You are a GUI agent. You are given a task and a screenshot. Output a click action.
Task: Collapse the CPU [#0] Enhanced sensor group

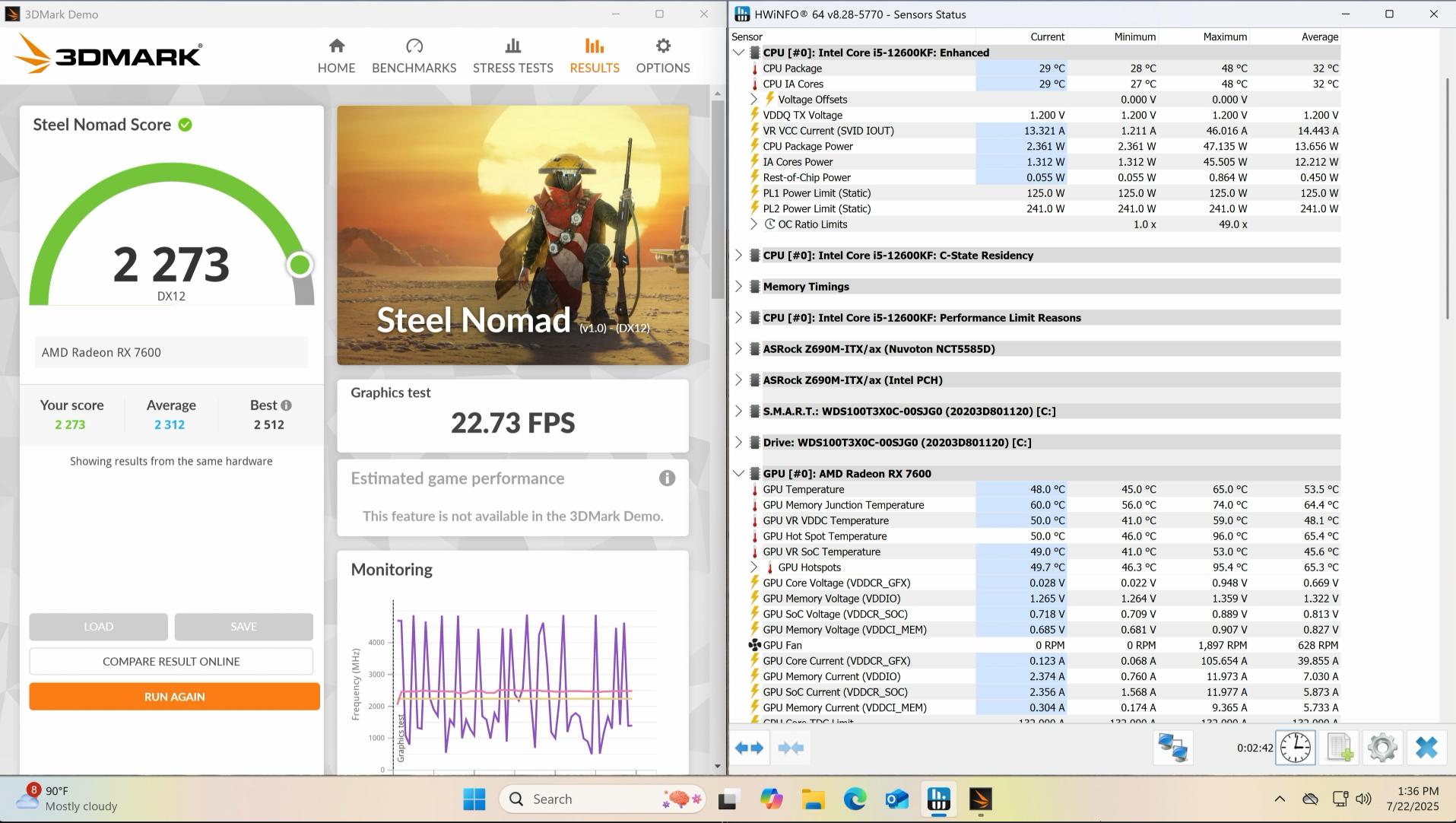738,52
